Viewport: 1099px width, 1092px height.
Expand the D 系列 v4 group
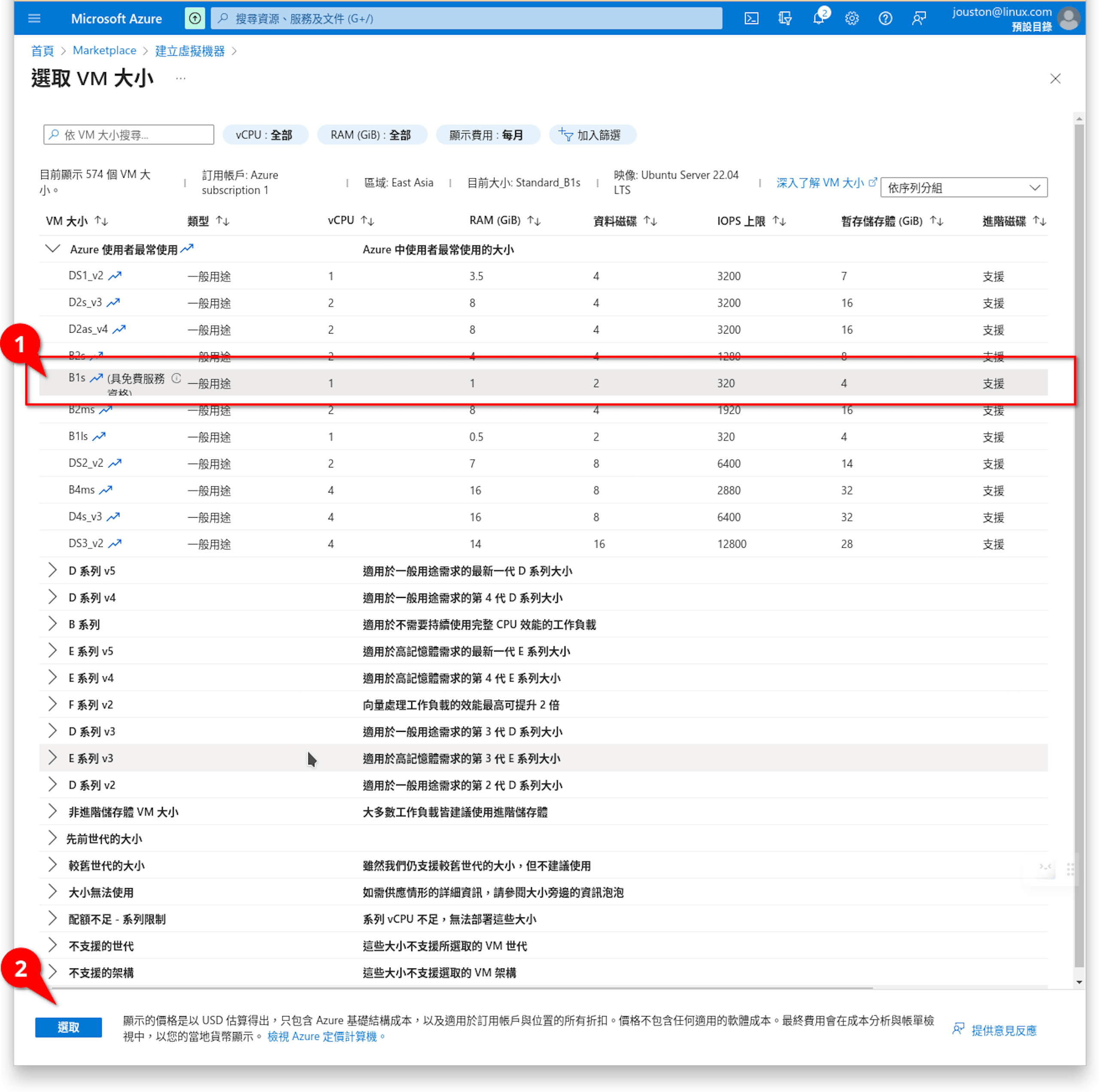pos(52,597)
